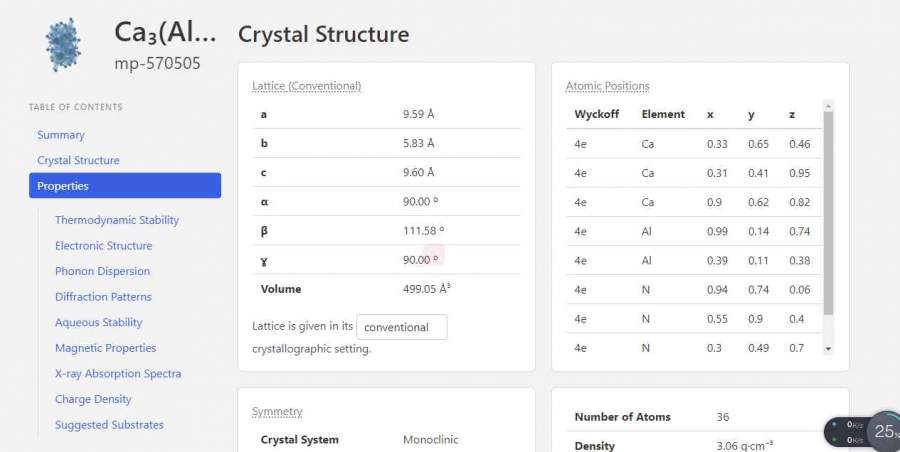
Task: Open Diffraction Patterns section
Action: point(103,297)
